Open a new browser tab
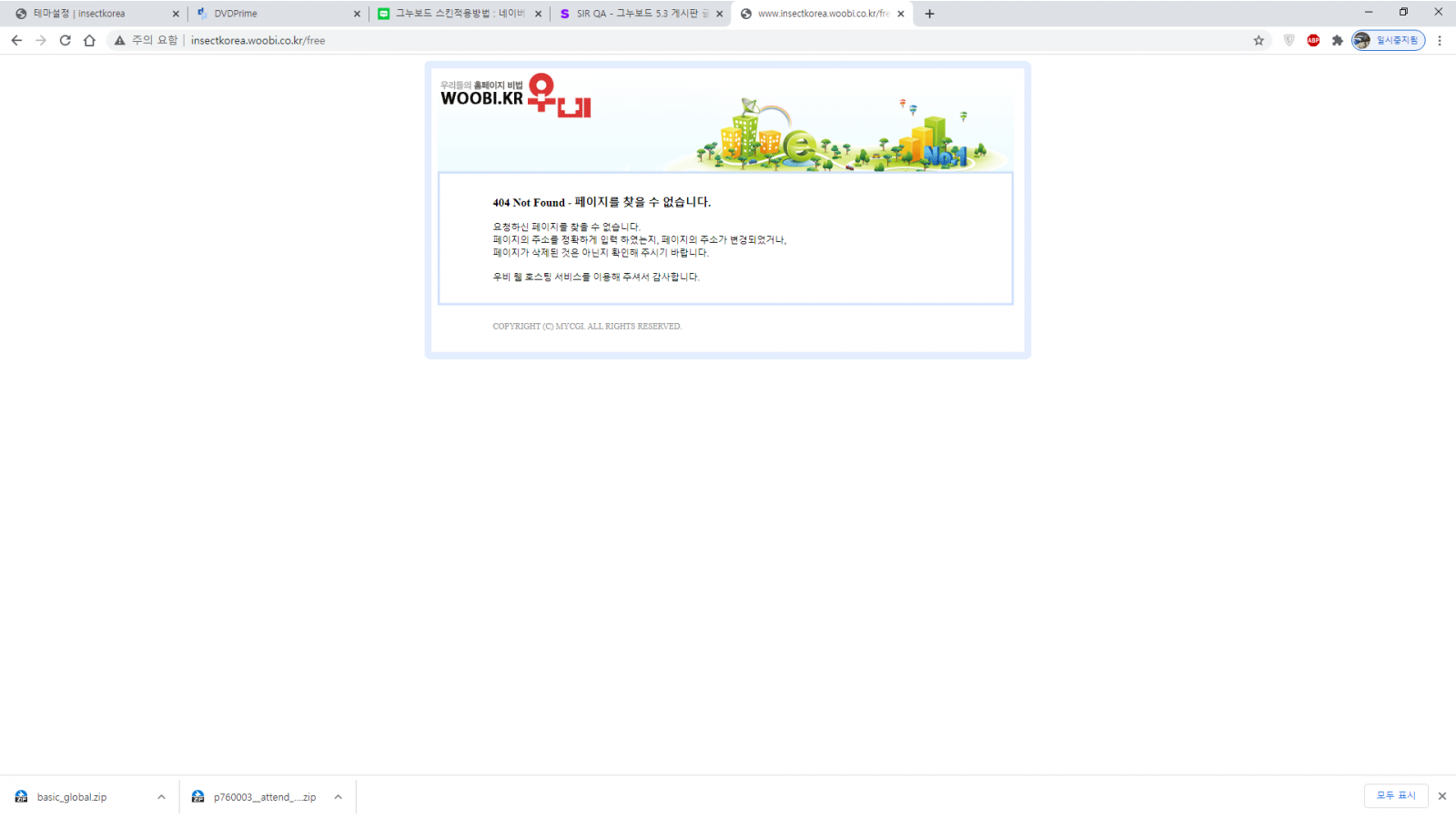The image size is (1456, 818). click(929, 14)
